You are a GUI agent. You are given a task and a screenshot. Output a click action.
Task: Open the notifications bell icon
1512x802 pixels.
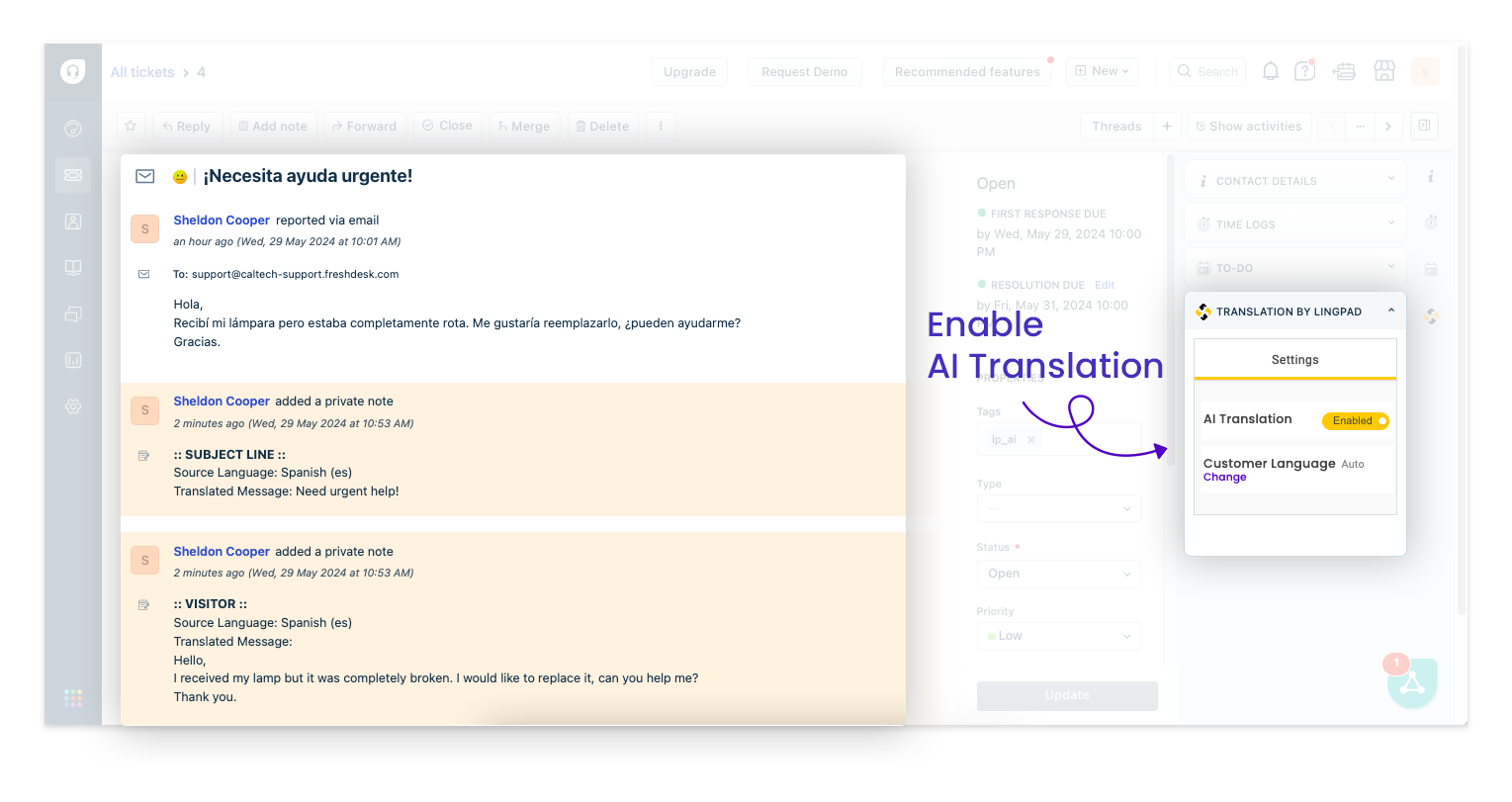(1271, 71)
